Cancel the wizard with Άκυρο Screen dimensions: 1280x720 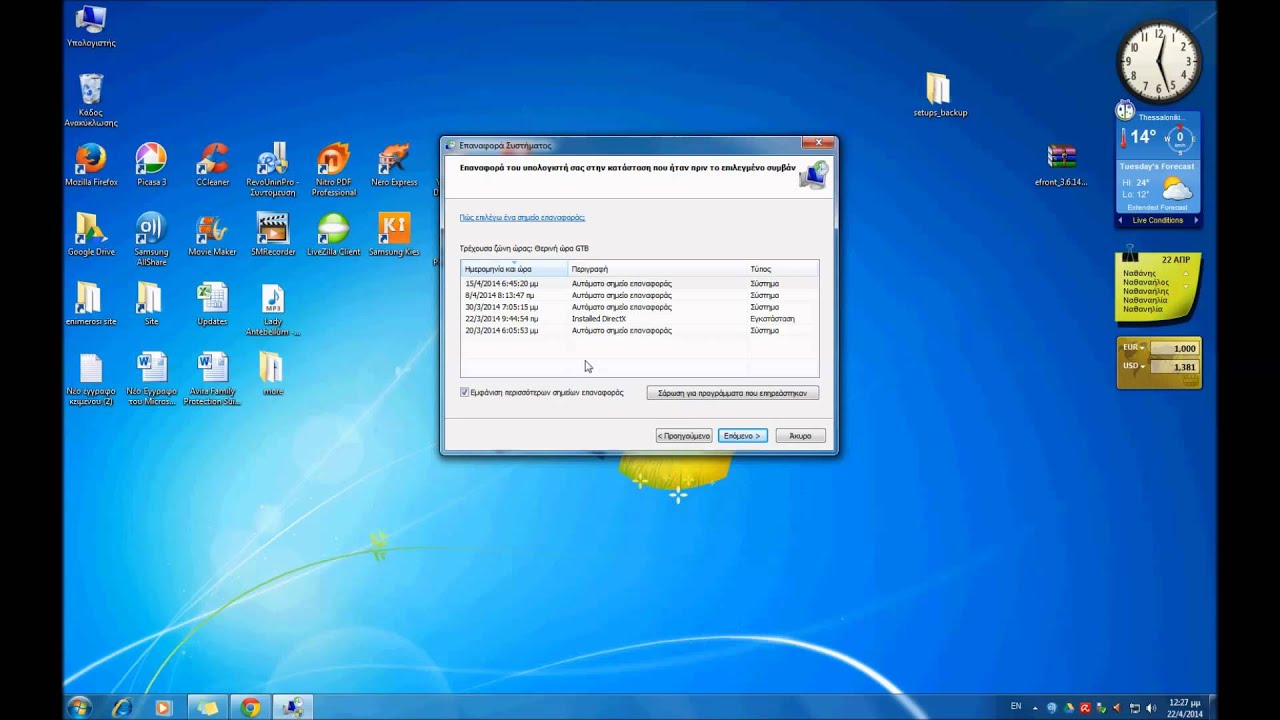[800, 436]
